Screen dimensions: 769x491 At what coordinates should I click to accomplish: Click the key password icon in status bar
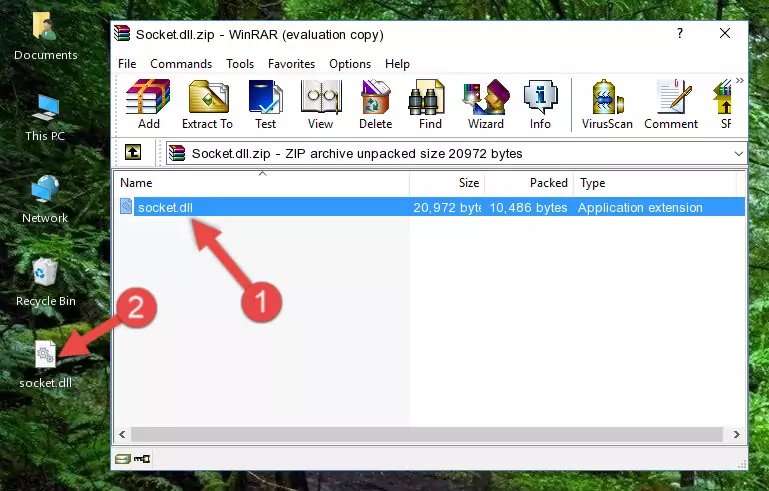pos(142,459)
